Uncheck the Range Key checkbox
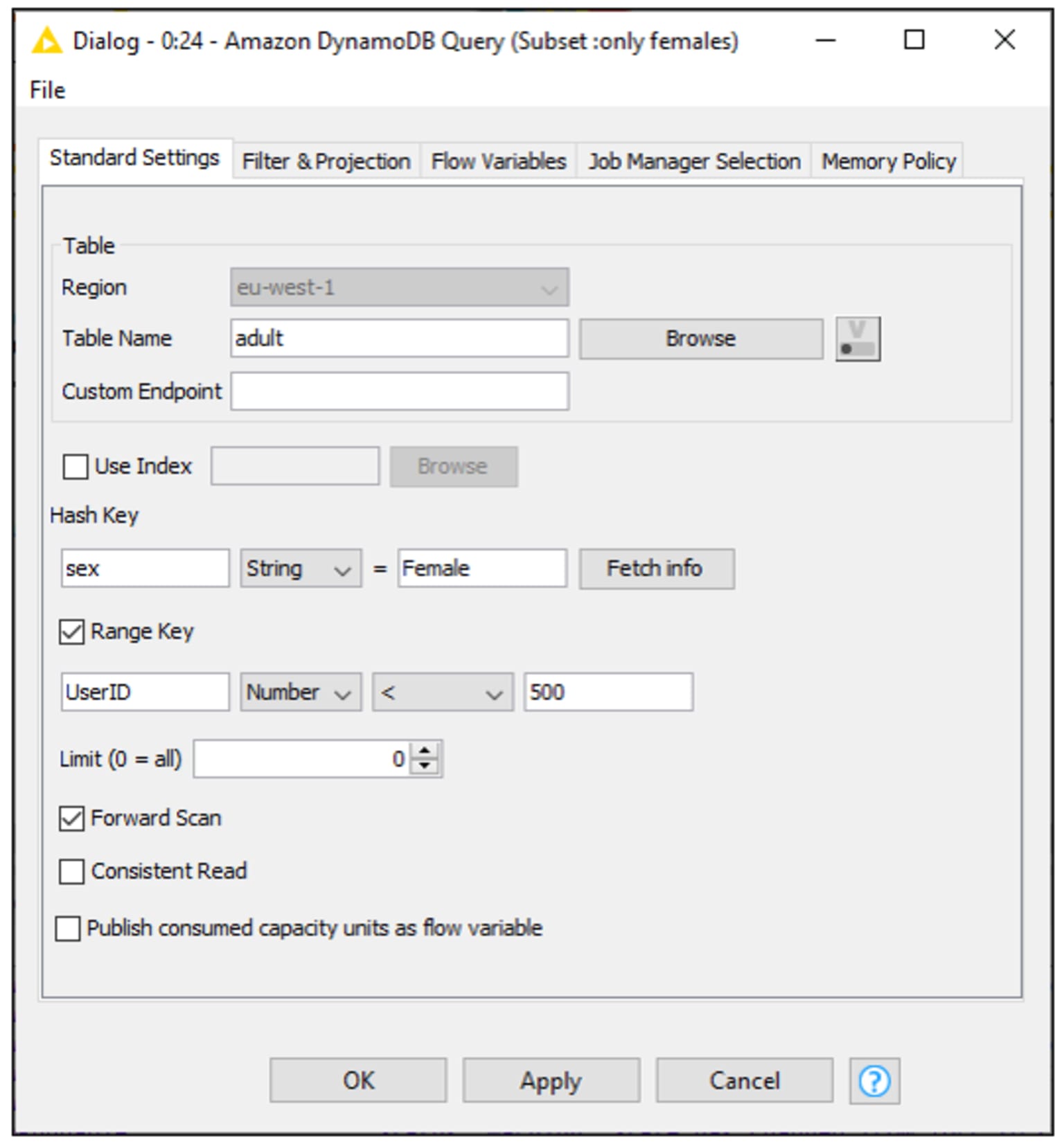Image resolution: width=1064 pixels, height=1144 pixels. 72,632
